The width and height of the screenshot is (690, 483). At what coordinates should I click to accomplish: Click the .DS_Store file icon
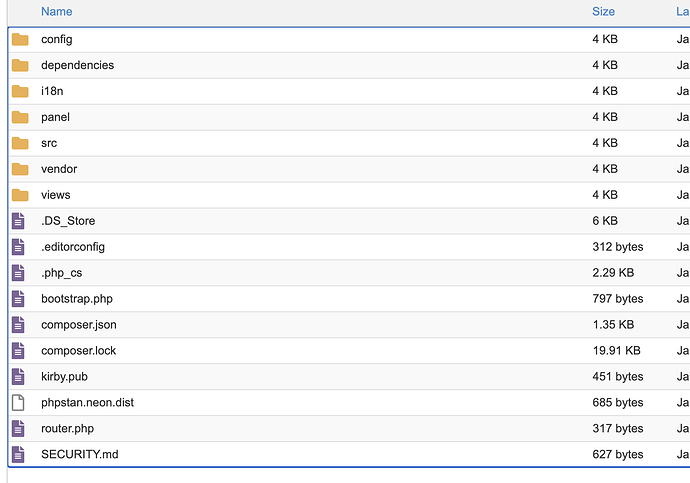18,221
